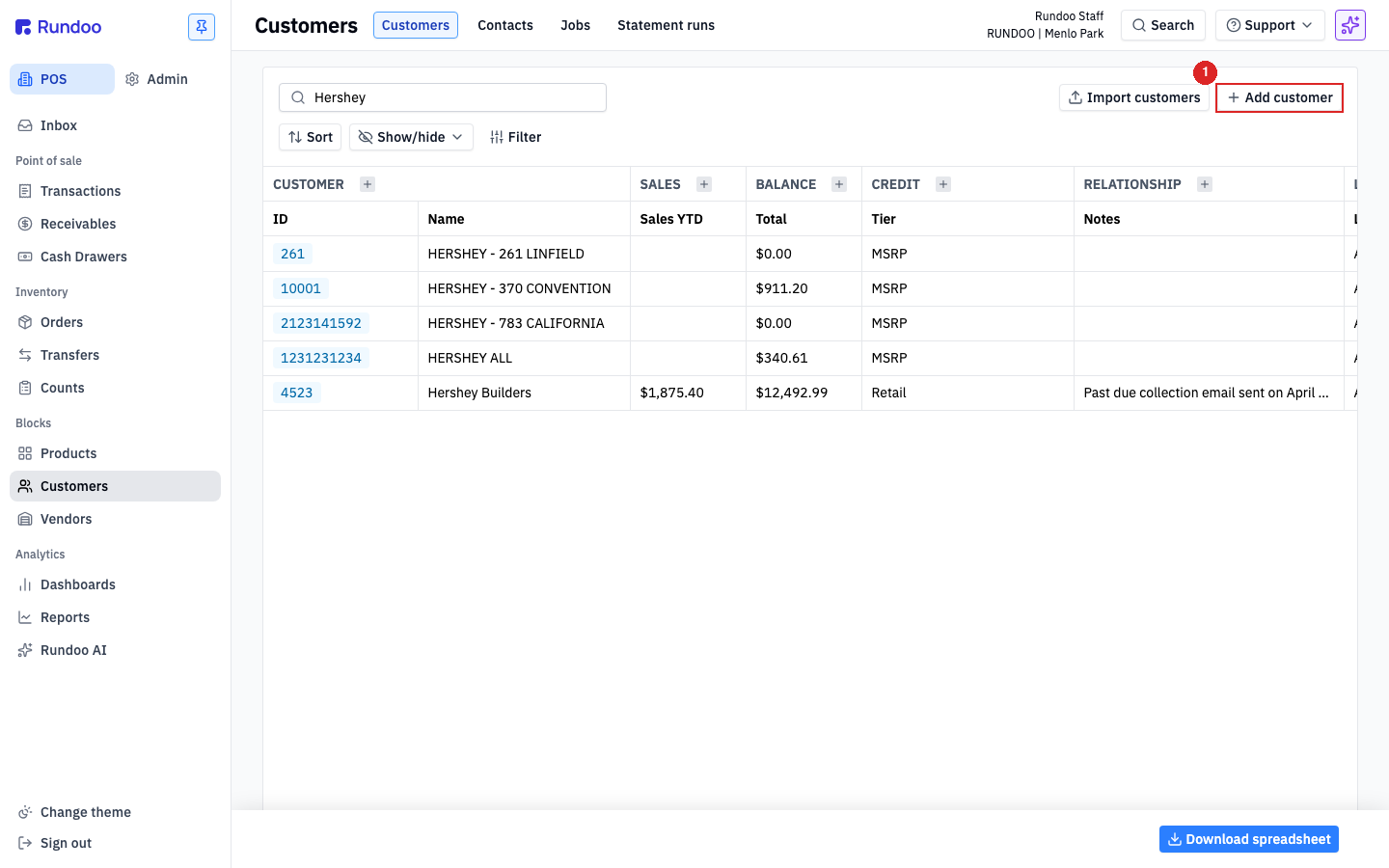This screenshot has width=1389, height=868.
Task: Click the Past due collection email note
Action: 1209,393
